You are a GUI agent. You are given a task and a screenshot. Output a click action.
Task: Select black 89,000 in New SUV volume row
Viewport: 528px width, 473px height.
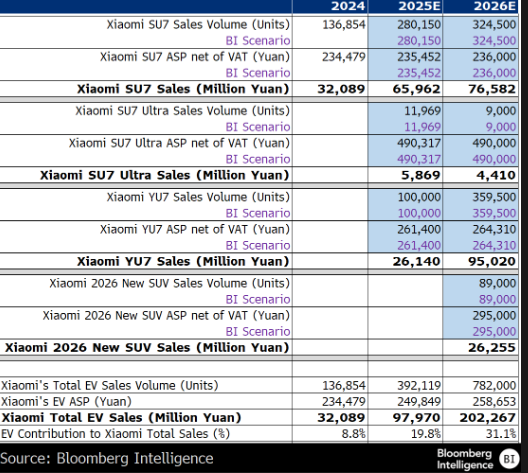[x=497, y=283]
